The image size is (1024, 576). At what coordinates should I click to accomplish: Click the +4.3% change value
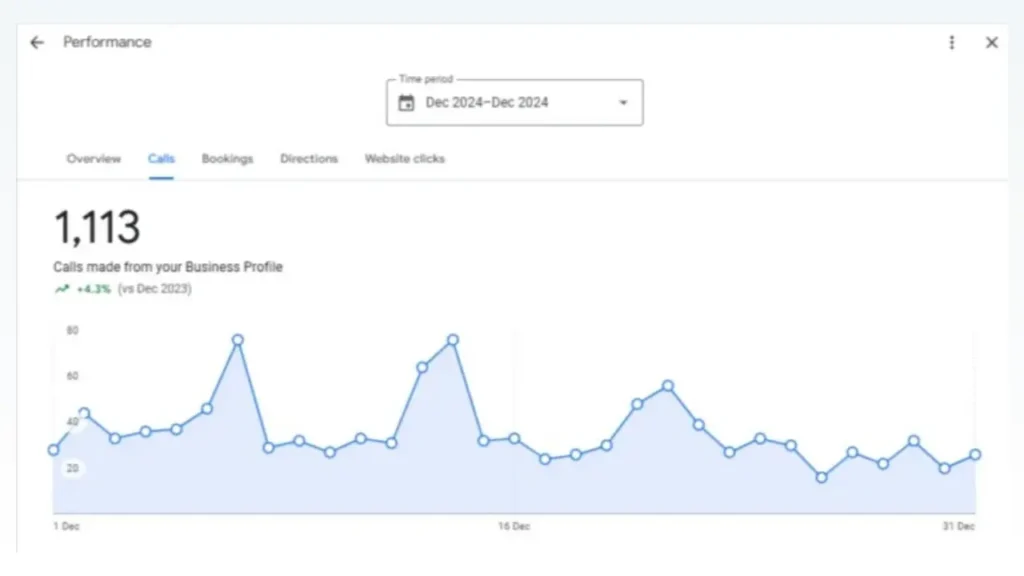click(x=93, y=289)
